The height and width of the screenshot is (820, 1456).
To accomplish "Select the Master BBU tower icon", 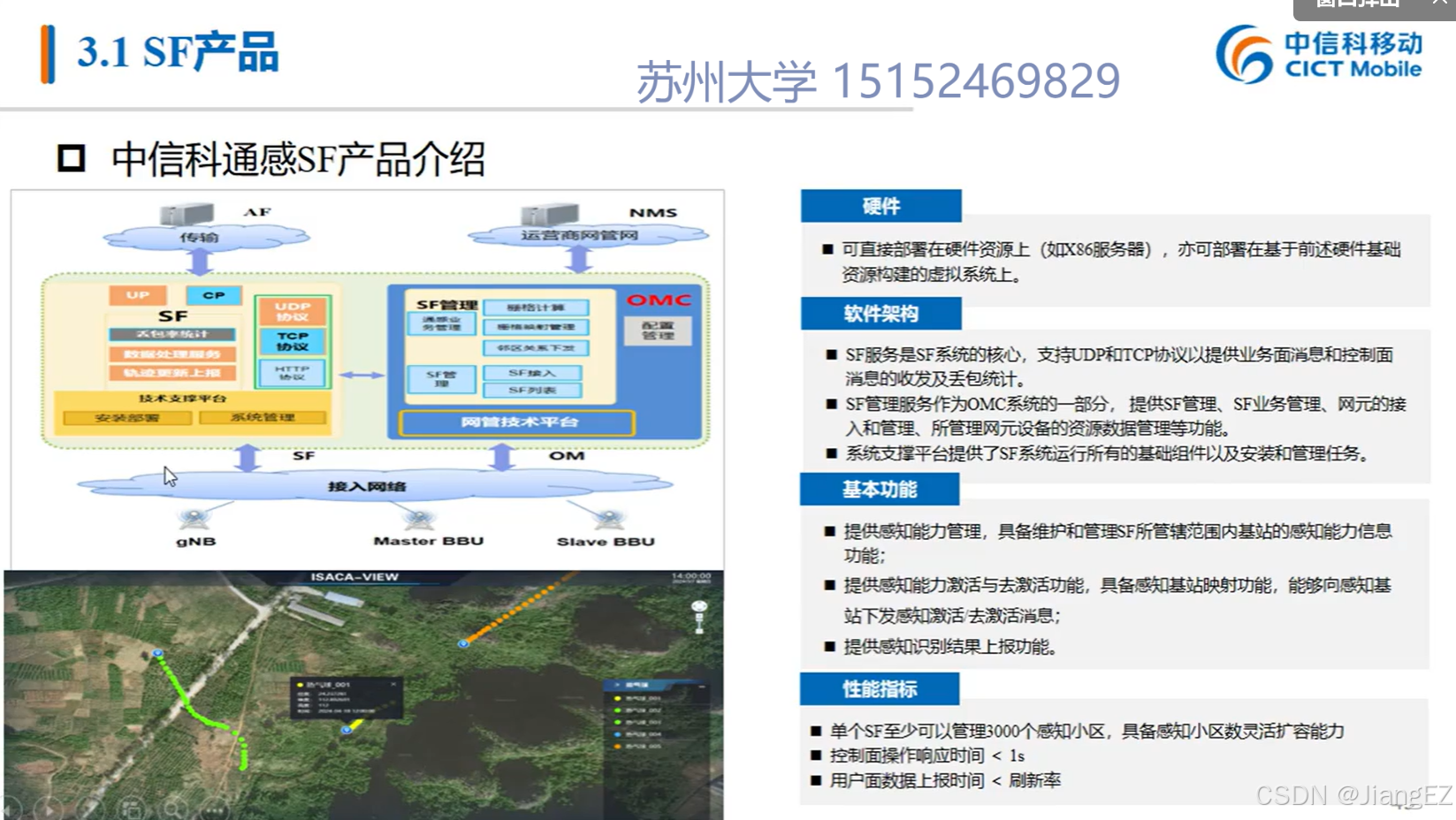I will (419, 520).
